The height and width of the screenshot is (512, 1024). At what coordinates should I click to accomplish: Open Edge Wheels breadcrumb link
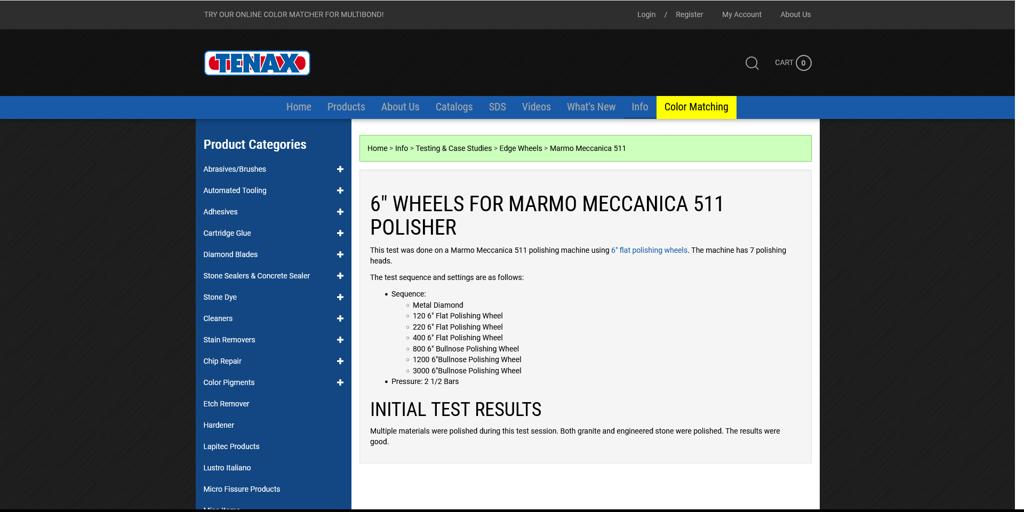pos(520,148)
